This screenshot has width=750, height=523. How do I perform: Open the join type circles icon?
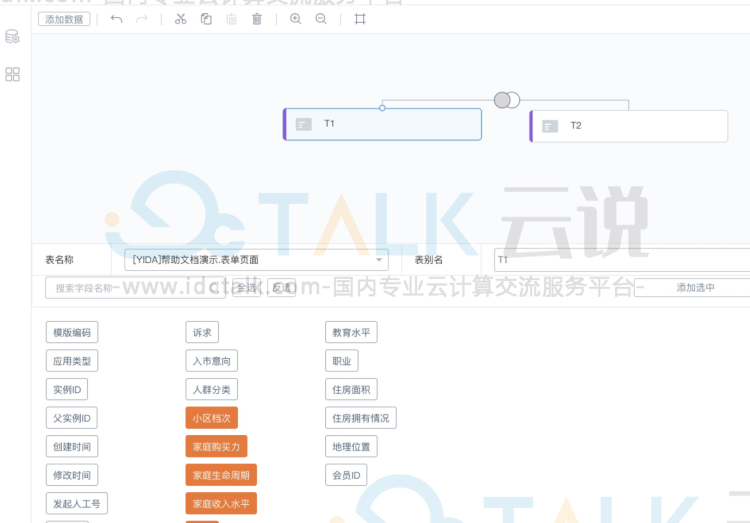507,100
